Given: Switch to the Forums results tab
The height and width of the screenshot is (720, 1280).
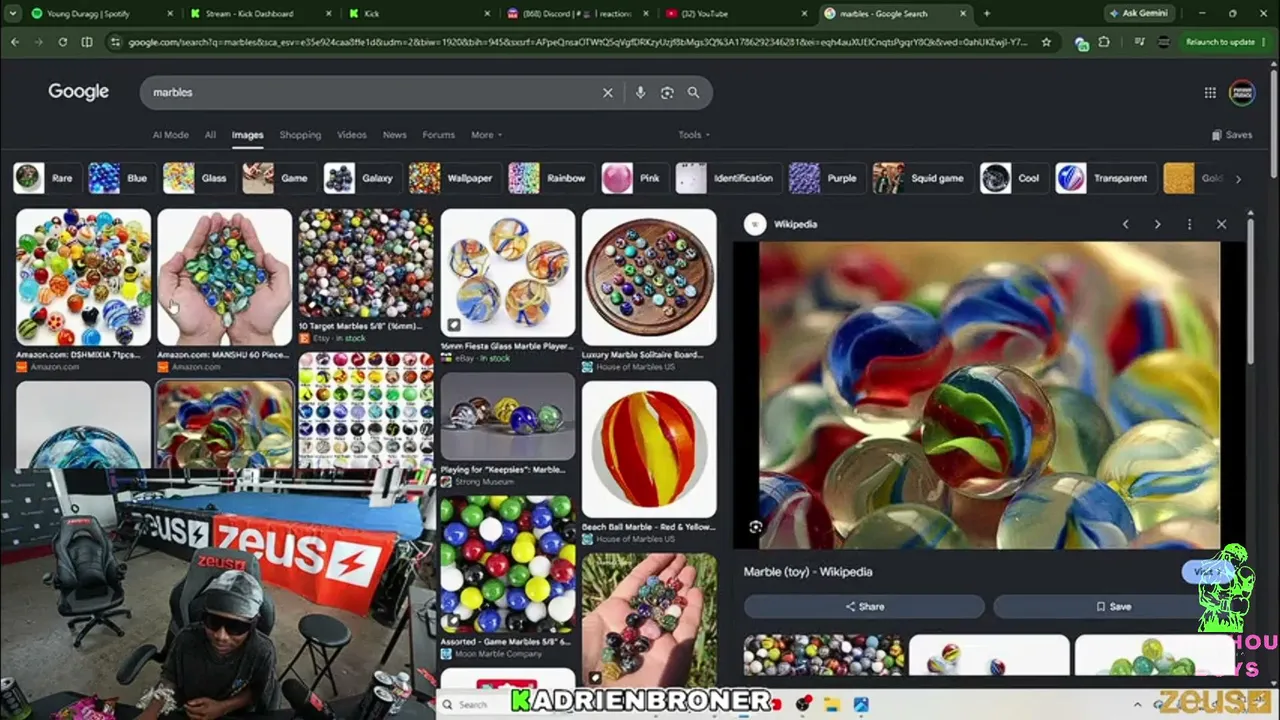Looking at the screenshot, I should [438, 135].
